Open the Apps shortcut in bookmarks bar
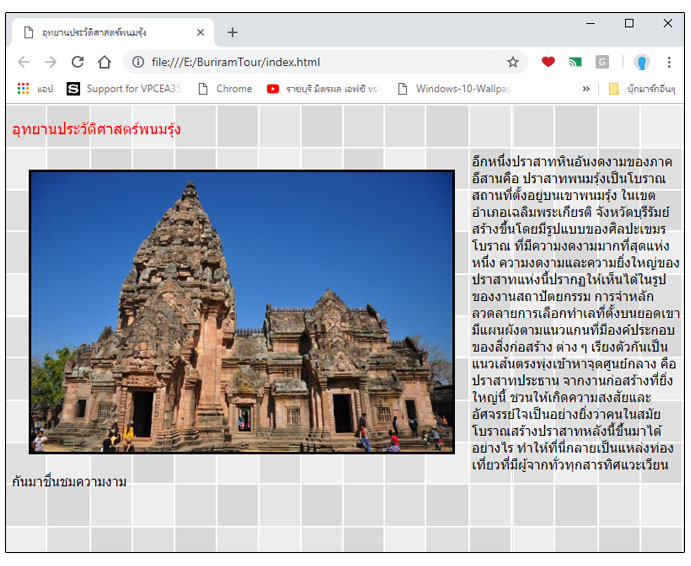The width and height of the screenshot is (691, 566). pos(34,89)
